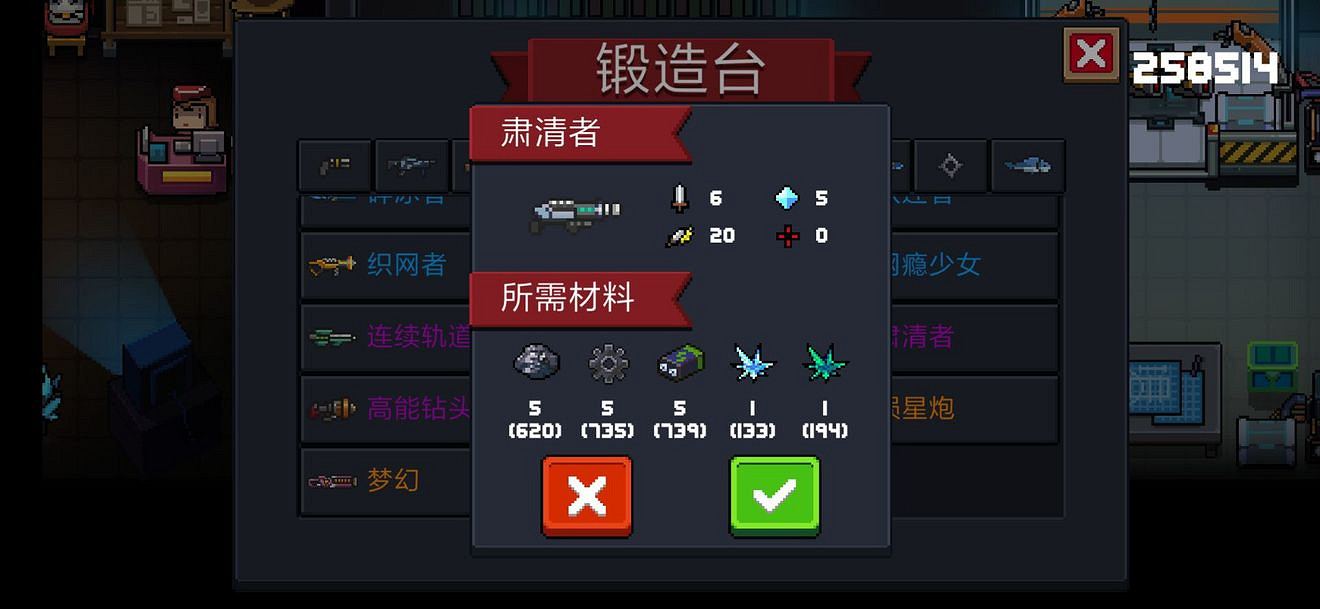The image size is (1320, 609).
Task: Confirm forging with the green checkmark button
Action: pos(774,496)
